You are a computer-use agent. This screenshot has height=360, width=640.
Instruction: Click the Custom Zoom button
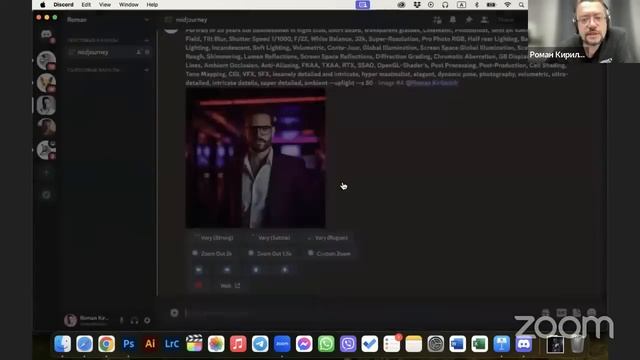(x=329, y=253)
